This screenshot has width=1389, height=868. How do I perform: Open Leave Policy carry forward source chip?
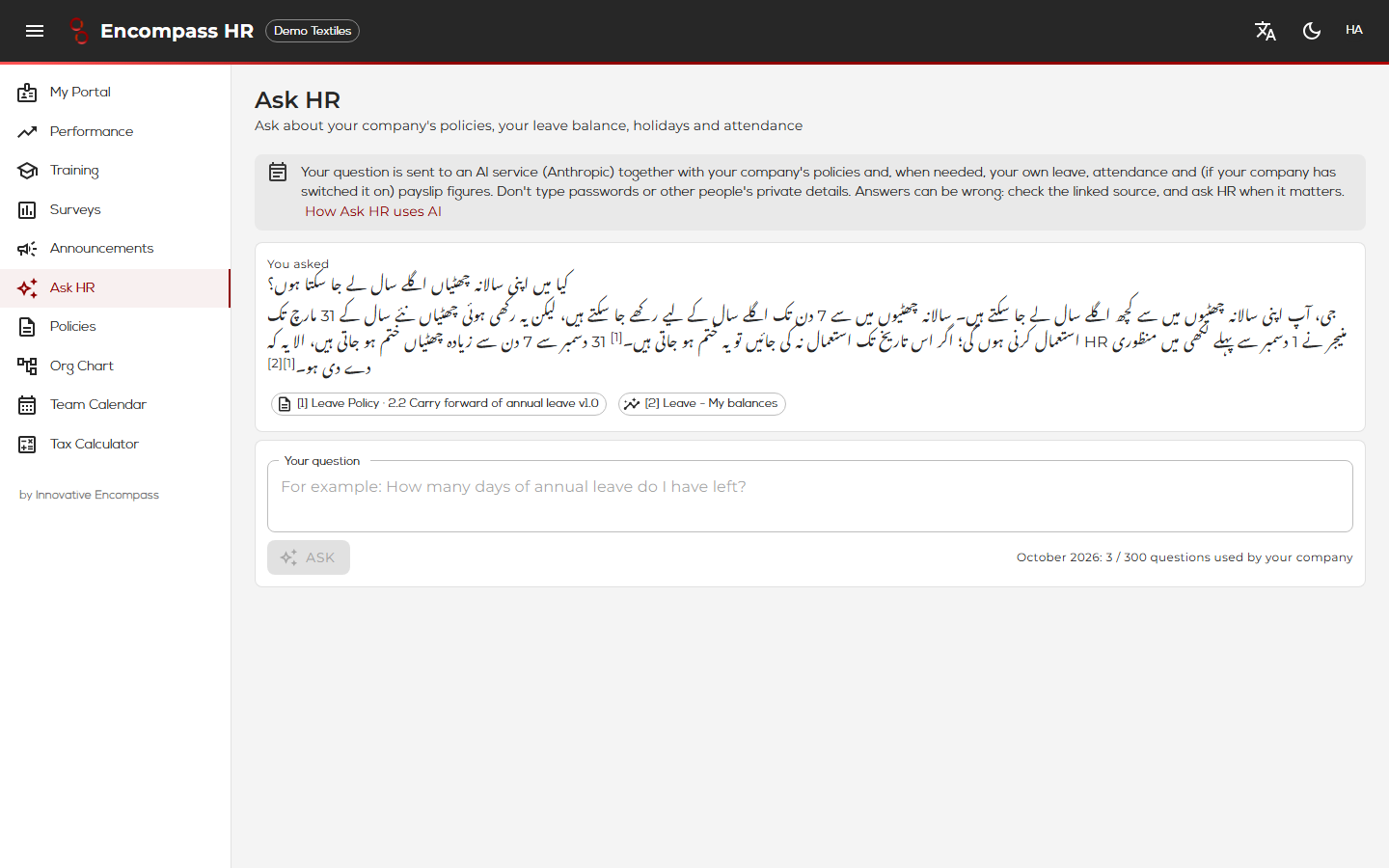pos(439,404)
